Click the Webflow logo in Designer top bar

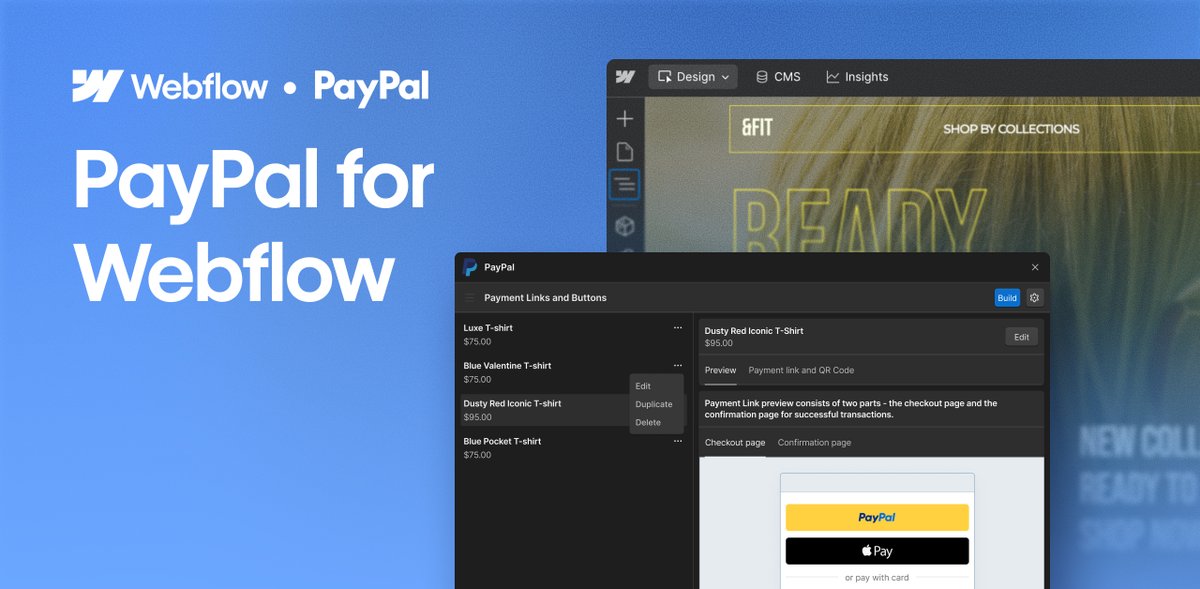(625, 77)
